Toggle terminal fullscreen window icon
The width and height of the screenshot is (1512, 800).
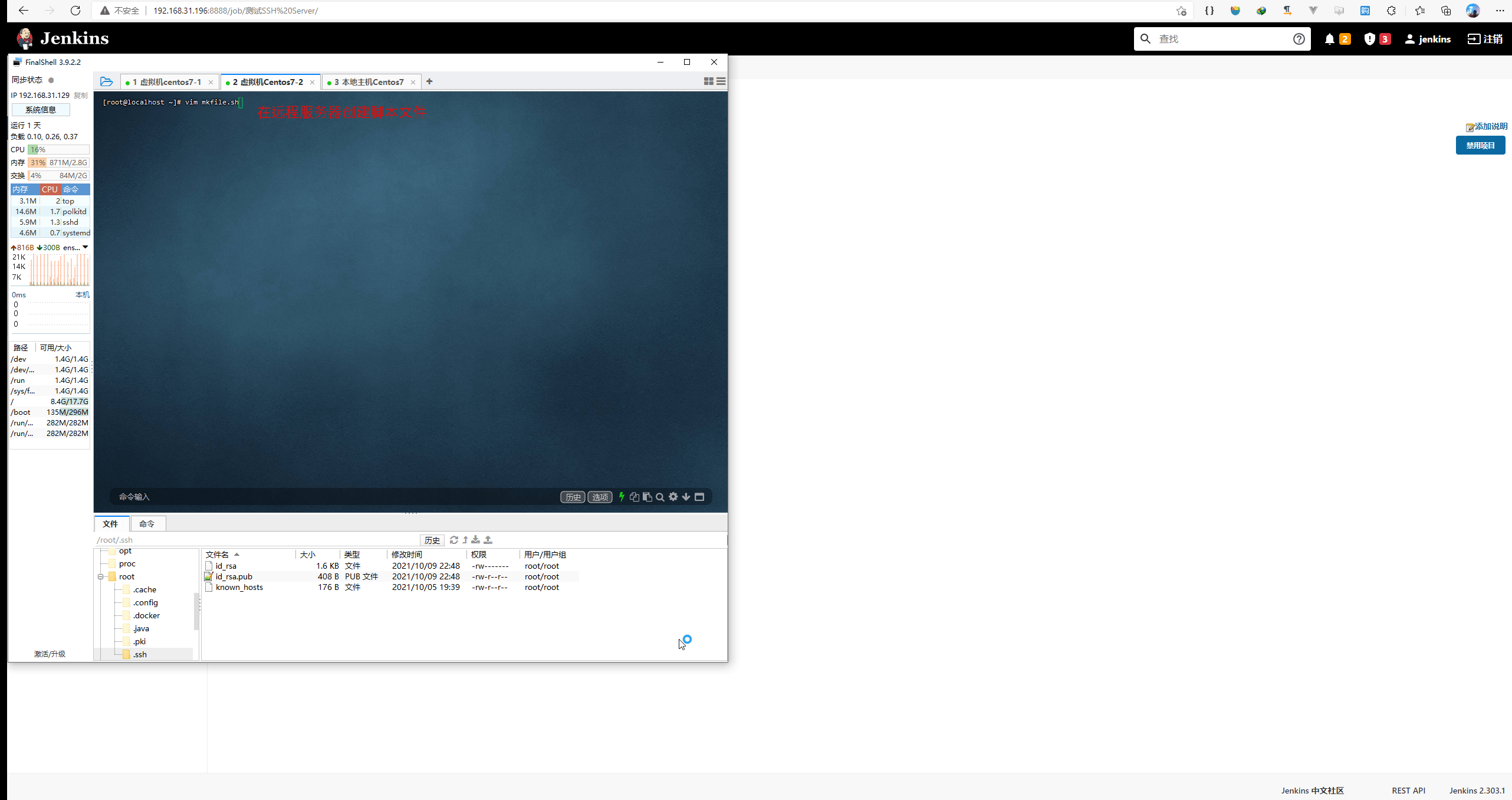pos(699,497)
